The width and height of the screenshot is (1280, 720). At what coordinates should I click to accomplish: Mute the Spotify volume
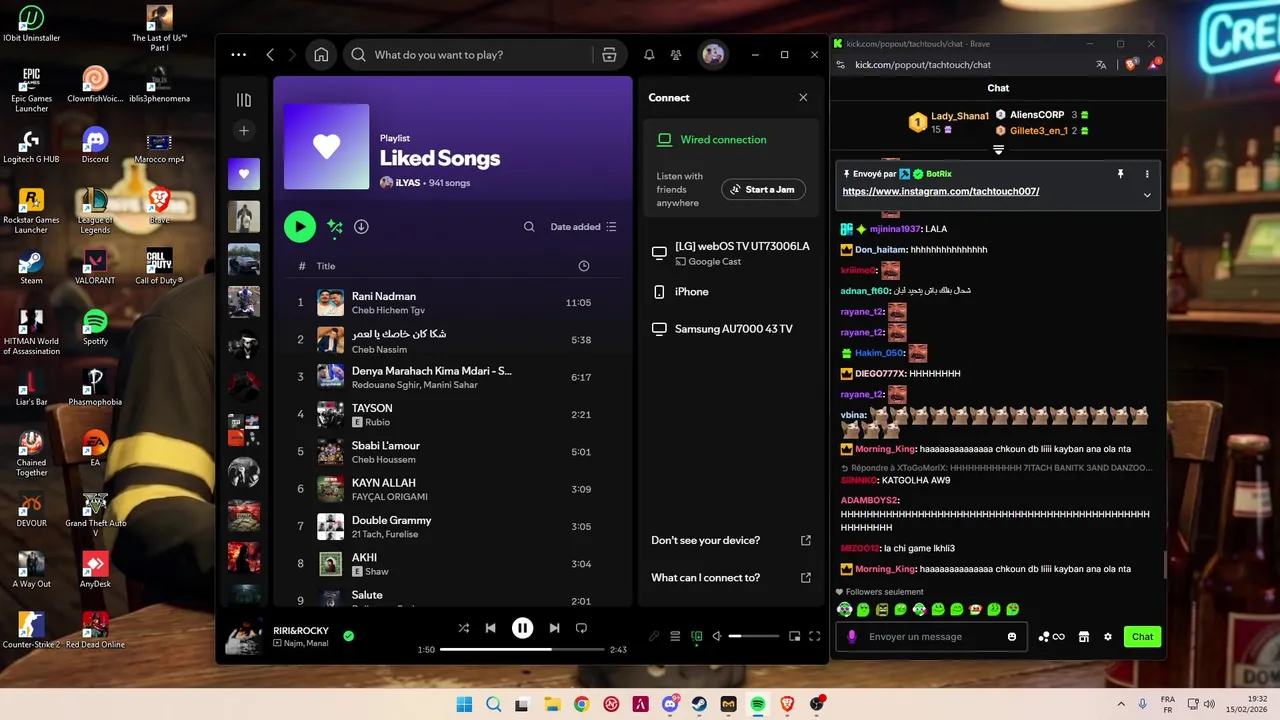pyautogui.click(x=718, y=636)
